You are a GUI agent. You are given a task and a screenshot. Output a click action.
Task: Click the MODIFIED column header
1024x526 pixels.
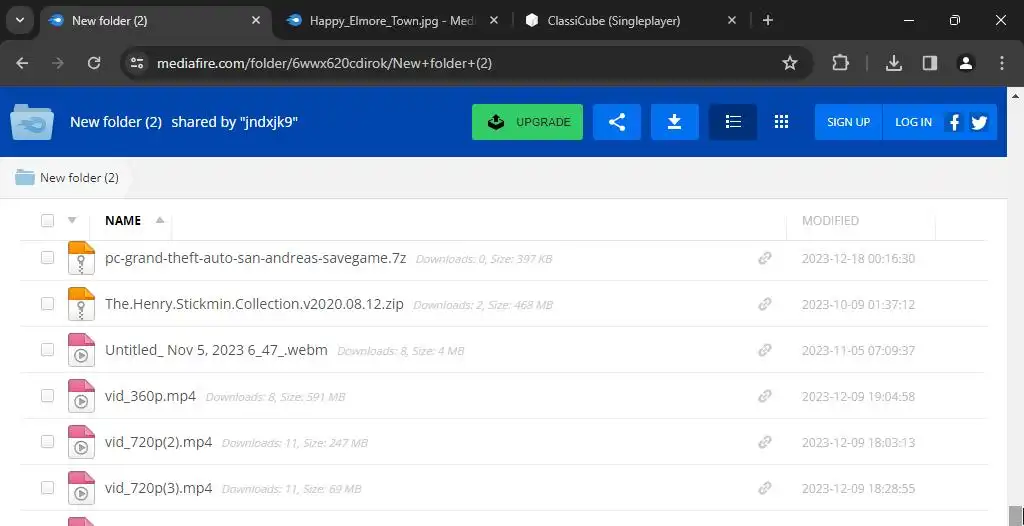click(830, 221)
